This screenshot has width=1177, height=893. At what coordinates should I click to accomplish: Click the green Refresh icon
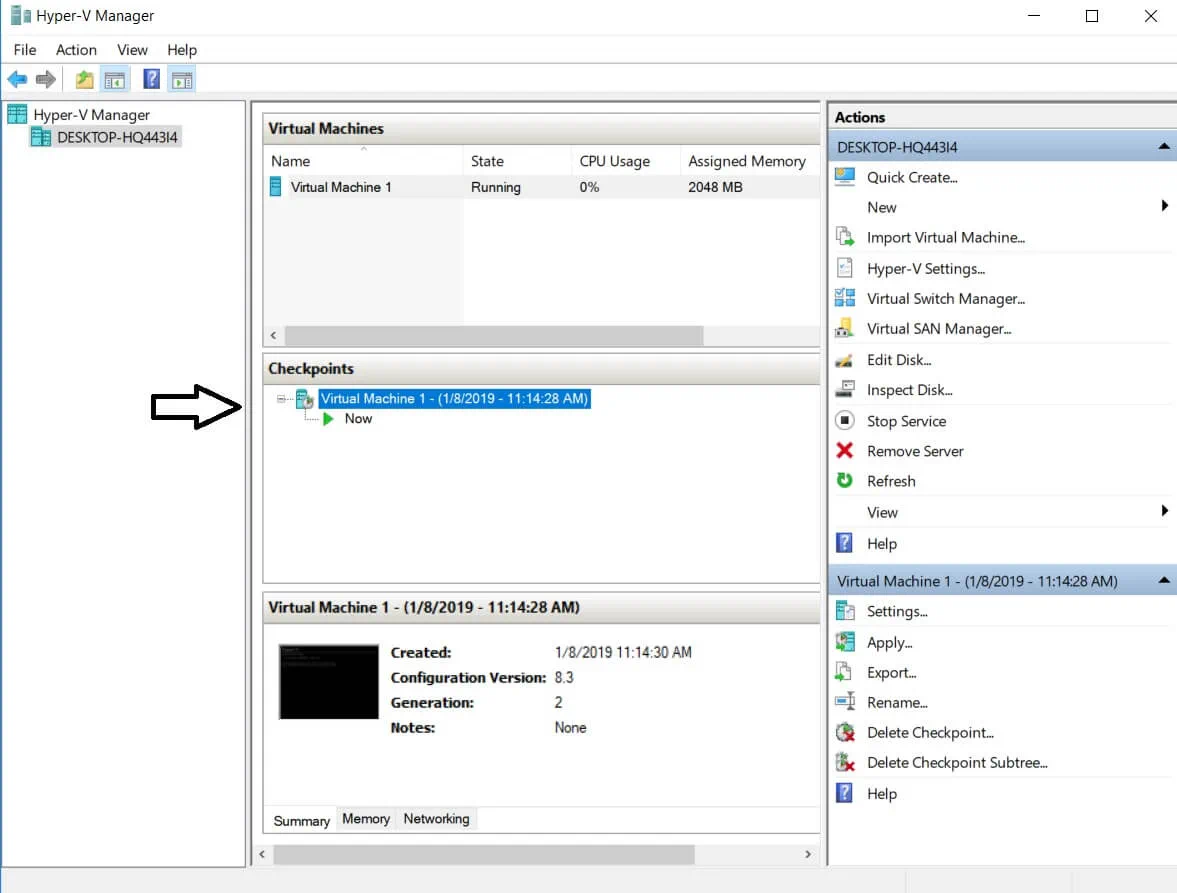(845, 481)
